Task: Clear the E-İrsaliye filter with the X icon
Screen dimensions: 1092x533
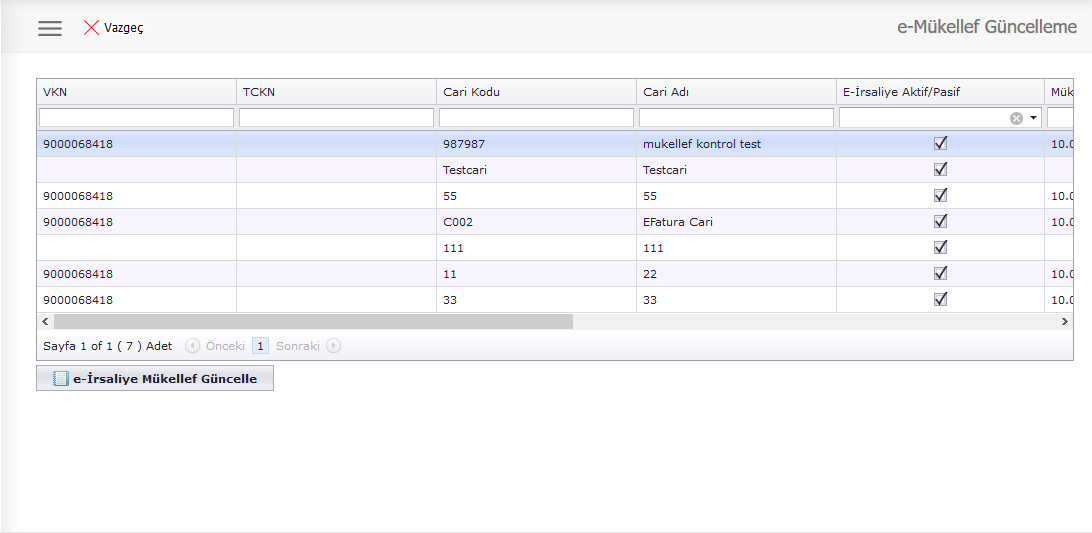Action: [1016, 118]
